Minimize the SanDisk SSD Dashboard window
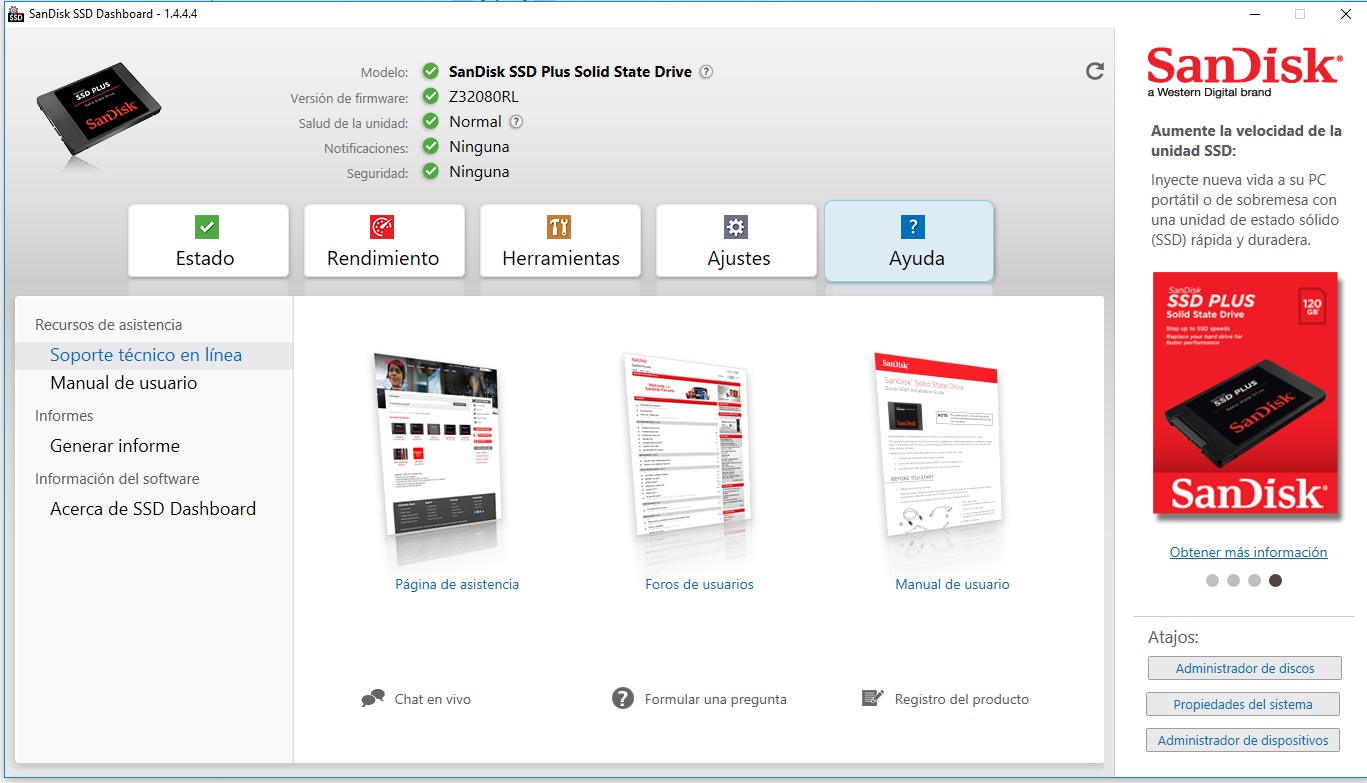1367x783 pixels. coord(1254,14)
